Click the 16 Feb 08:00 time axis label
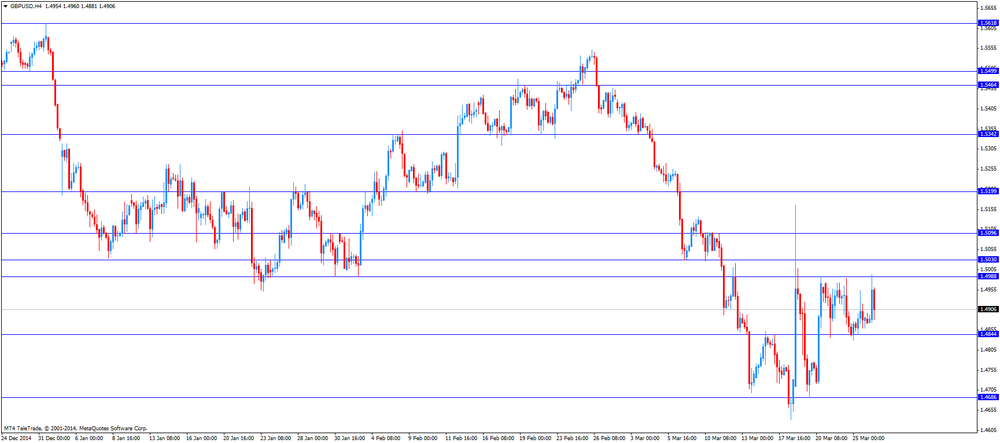 pyautogui.click(x=497, y=439)
